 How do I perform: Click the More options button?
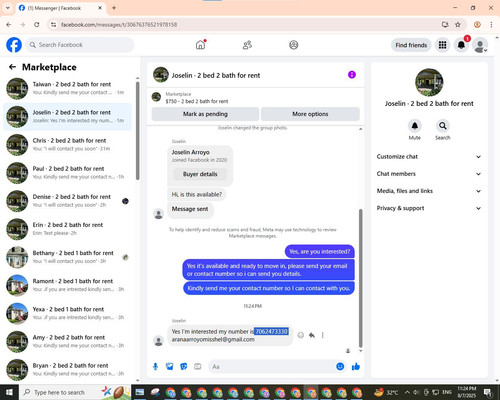click(310, 114)
